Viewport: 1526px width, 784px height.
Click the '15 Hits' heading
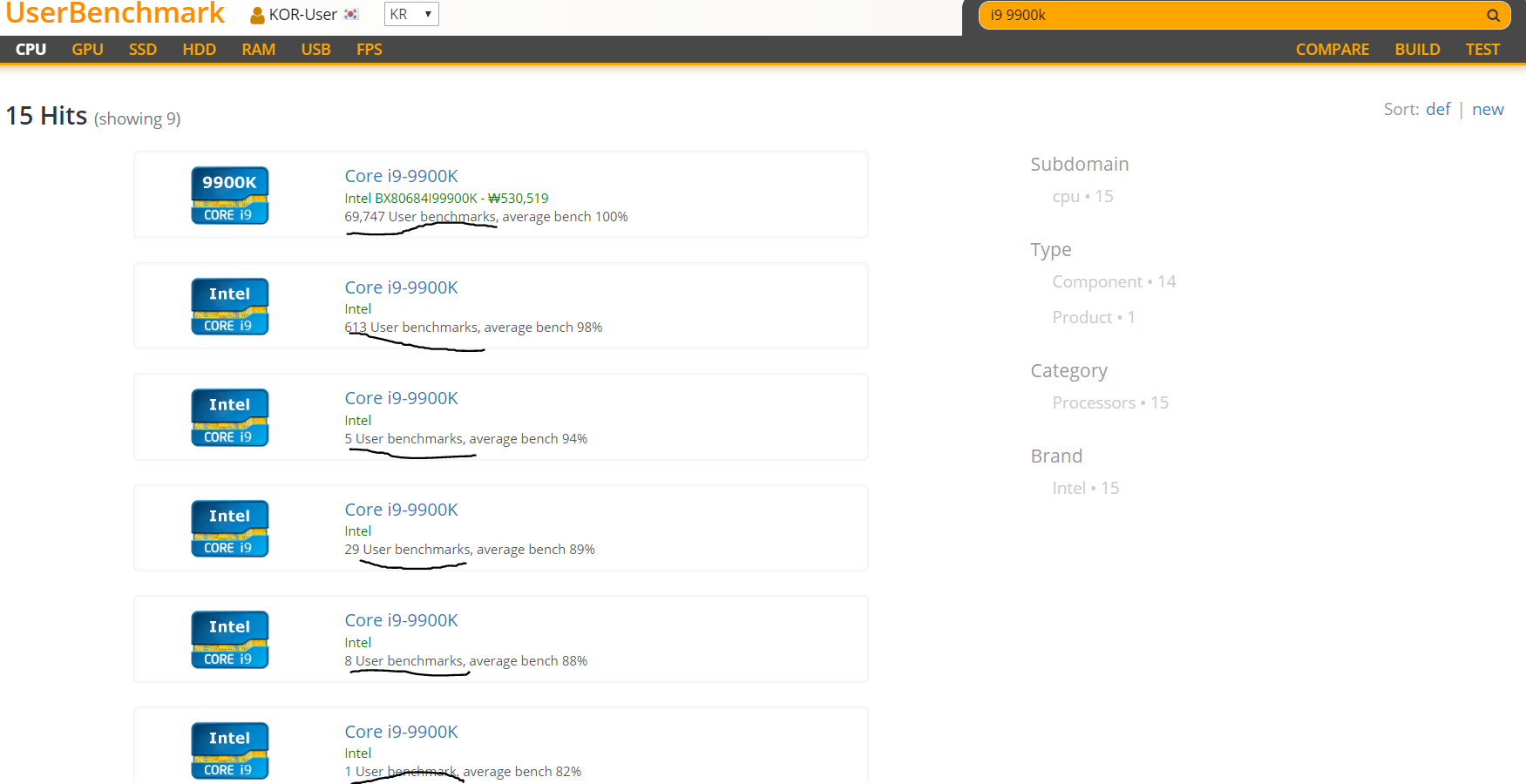(x=46, y=116)
